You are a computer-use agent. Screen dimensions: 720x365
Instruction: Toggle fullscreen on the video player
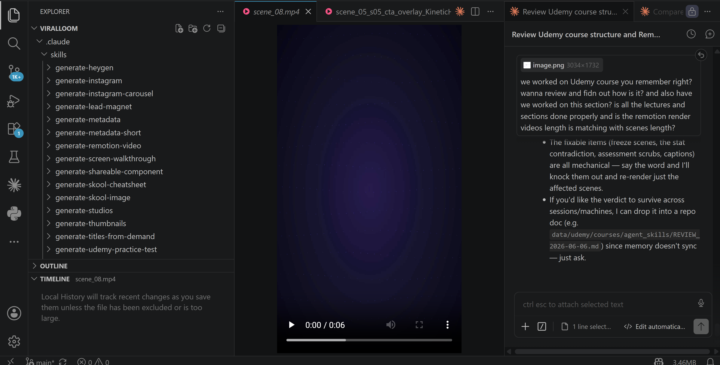(x=419, y=325)
